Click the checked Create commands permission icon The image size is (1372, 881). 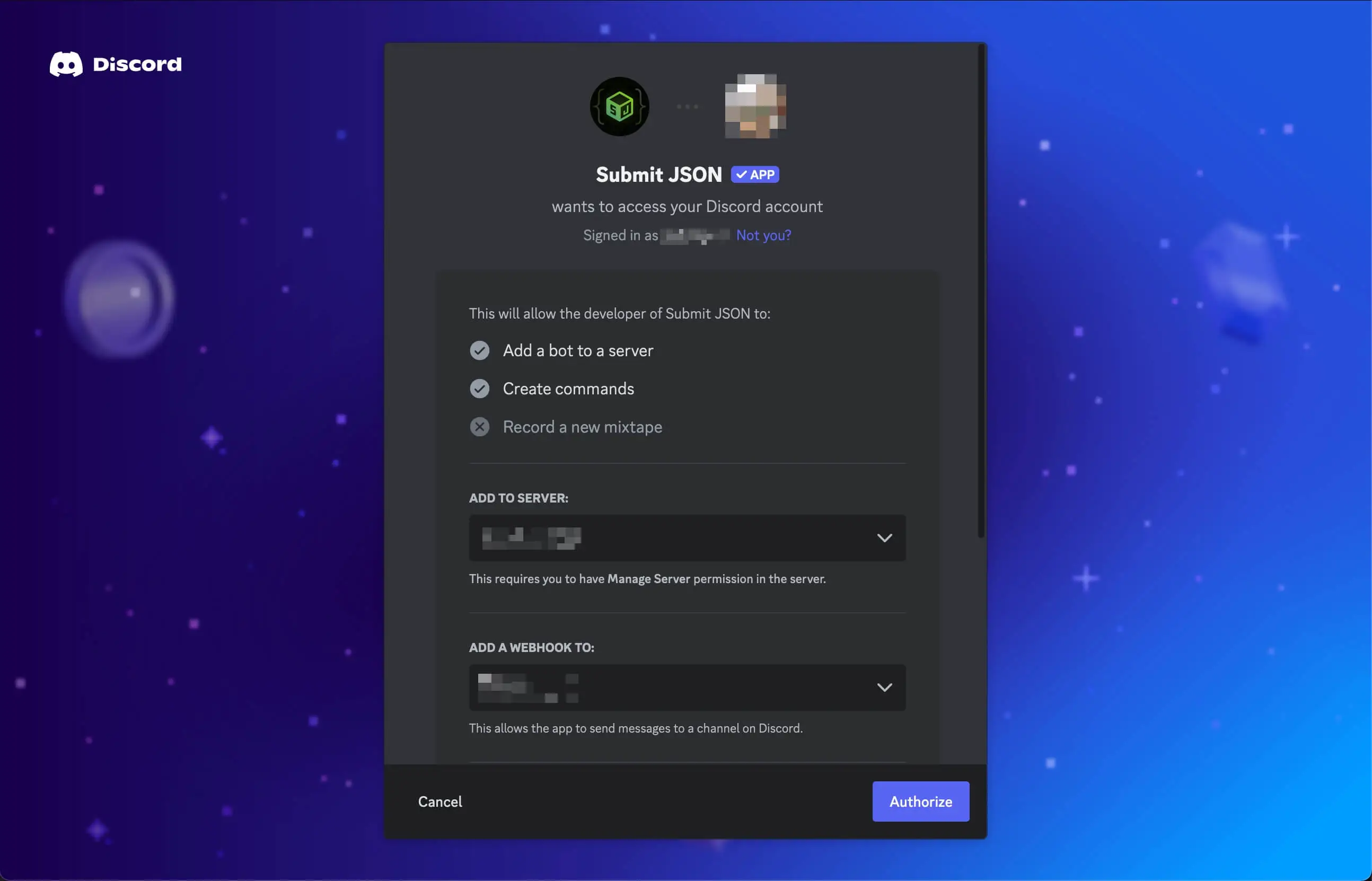click(479, 388)
